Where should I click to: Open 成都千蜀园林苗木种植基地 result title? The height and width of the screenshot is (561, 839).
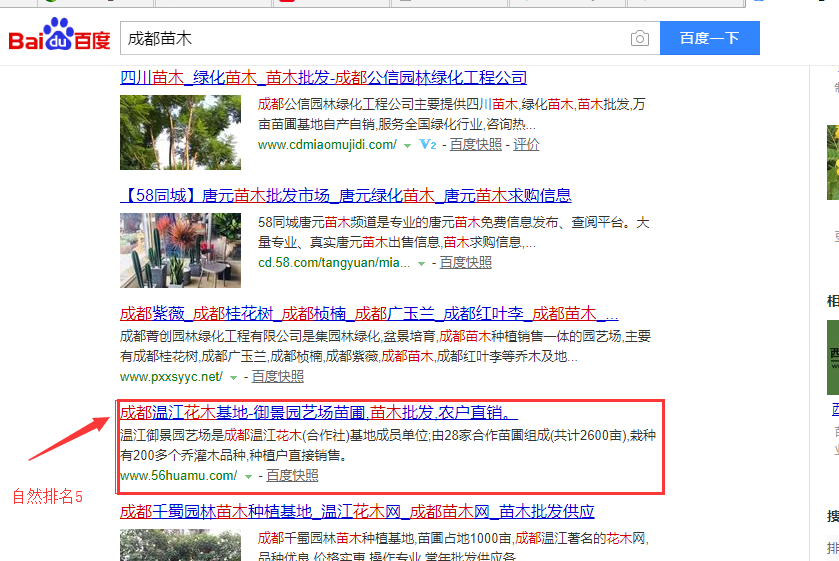pos(357,512)
